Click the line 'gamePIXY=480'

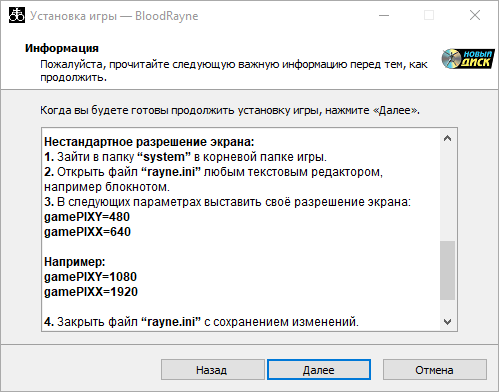point(87,217)
